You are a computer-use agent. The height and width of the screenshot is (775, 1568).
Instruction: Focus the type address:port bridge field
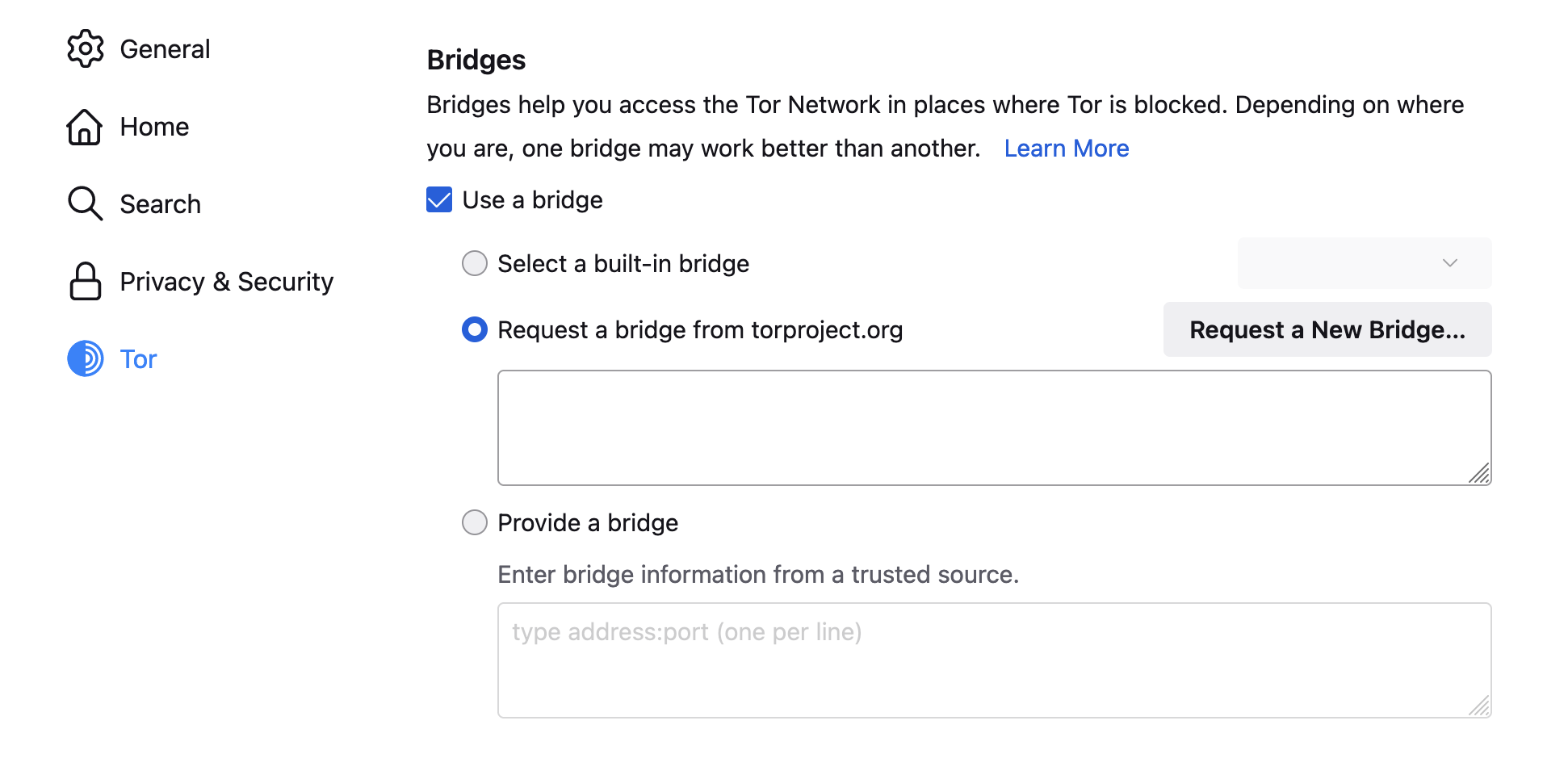point(993,660)
